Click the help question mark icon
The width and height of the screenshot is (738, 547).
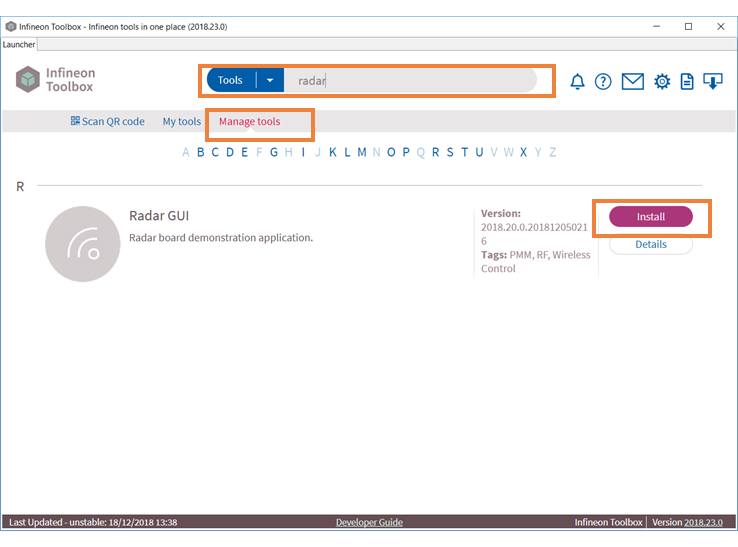click(603, 81)
